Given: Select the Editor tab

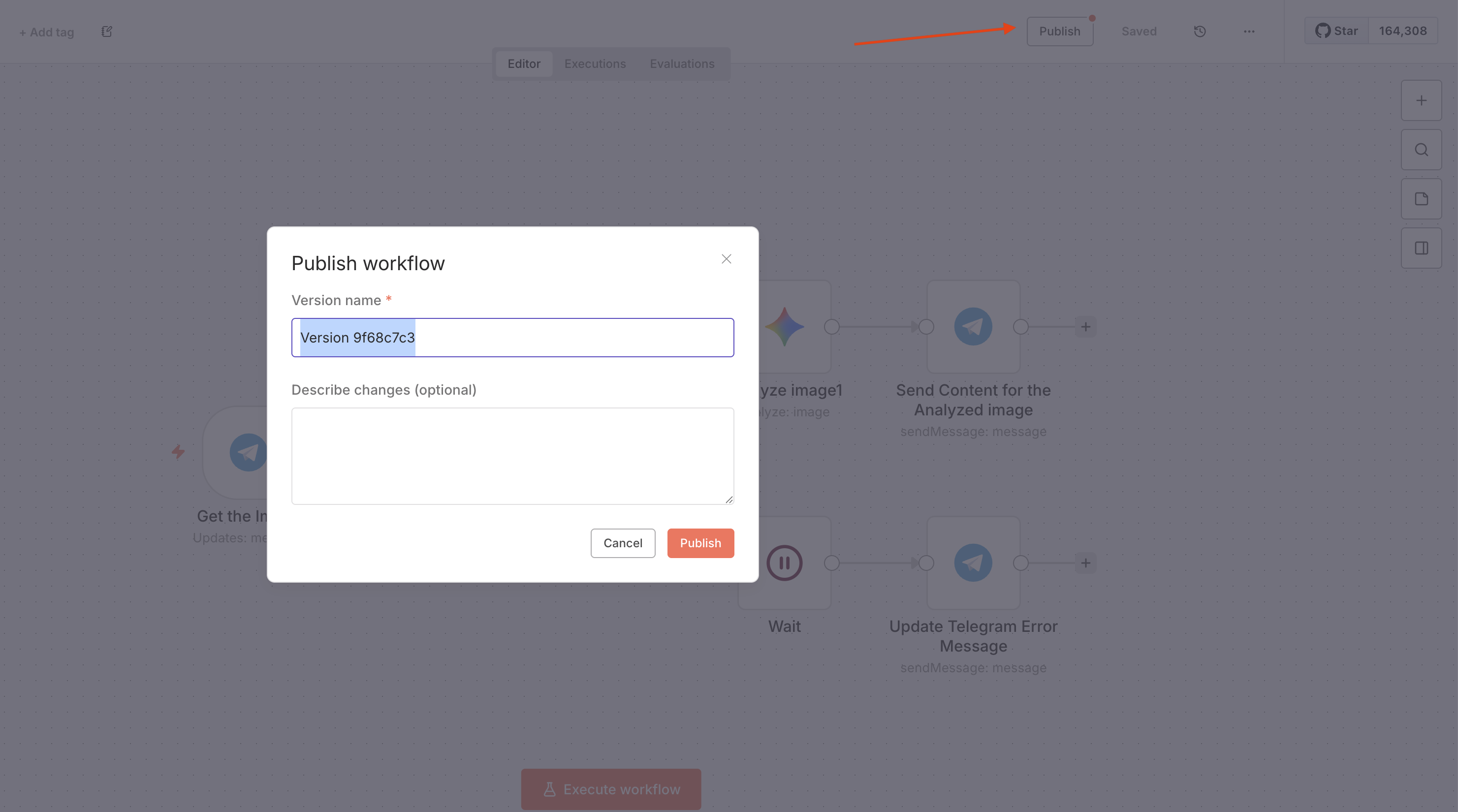Looking at the screenshot, I should click(524, 63).
